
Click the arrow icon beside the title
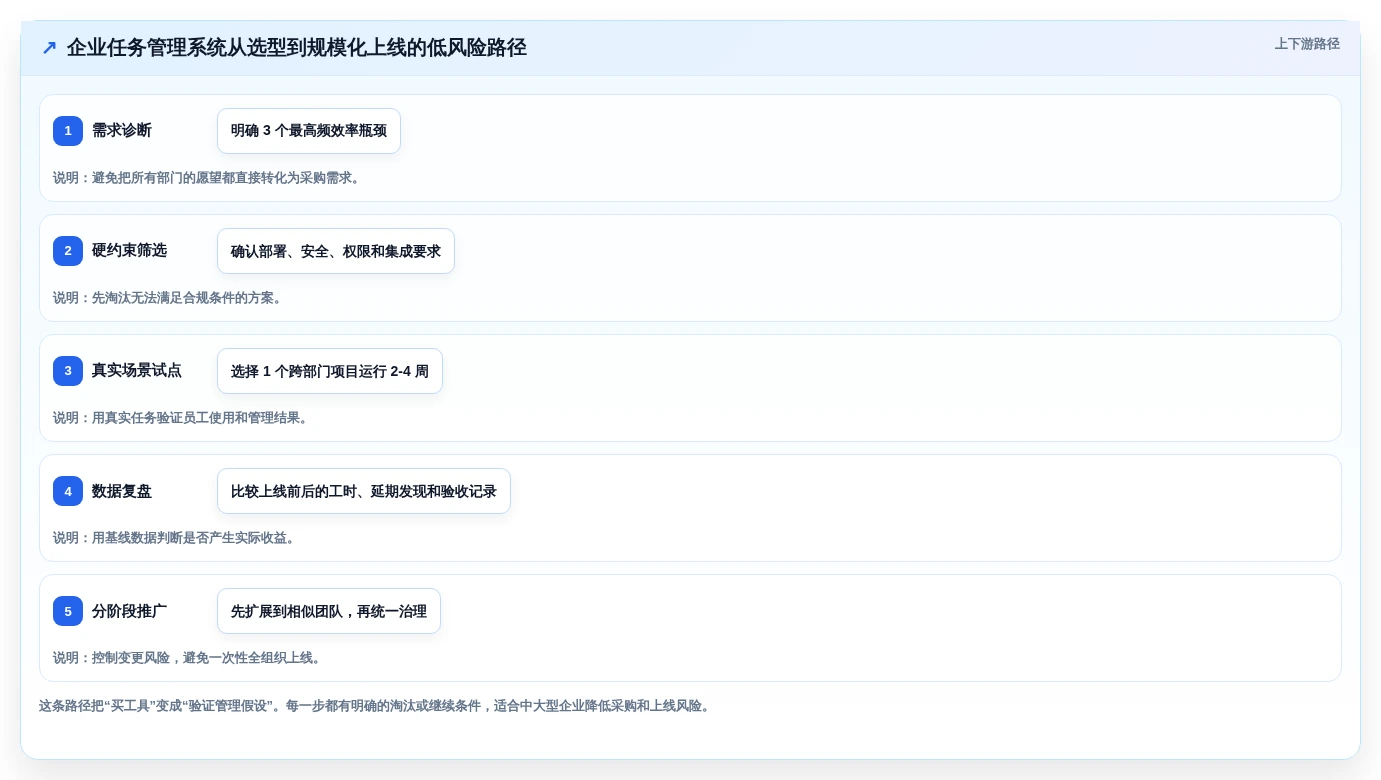(x=49, y=48)
